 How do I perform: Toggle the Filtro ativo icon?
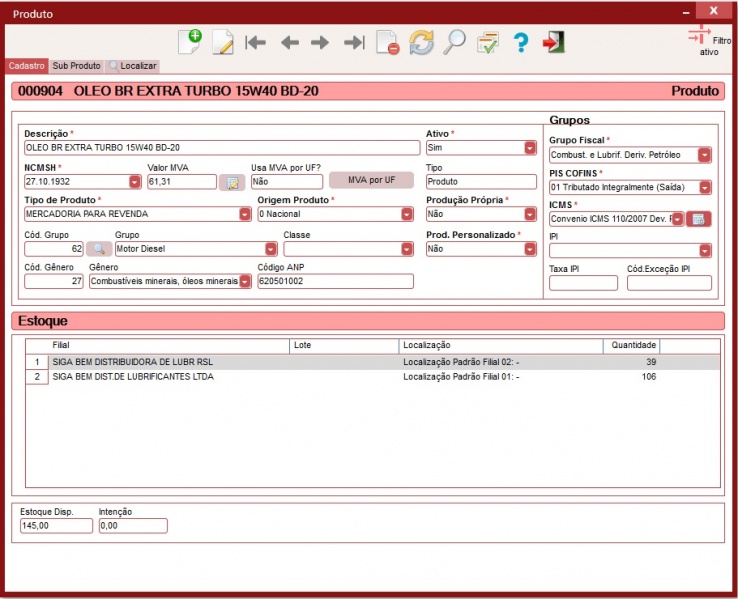[x=699, y=36]
